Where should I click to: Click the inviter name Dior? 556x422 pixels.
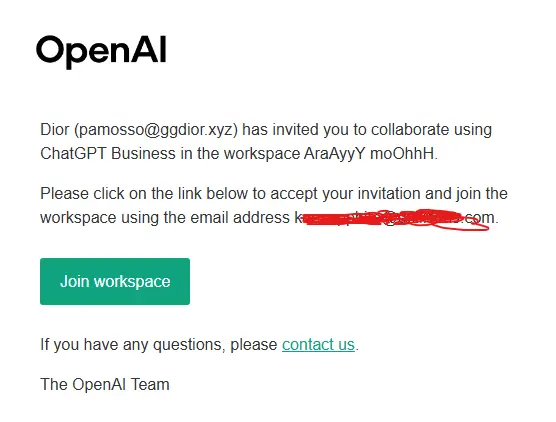55,129
